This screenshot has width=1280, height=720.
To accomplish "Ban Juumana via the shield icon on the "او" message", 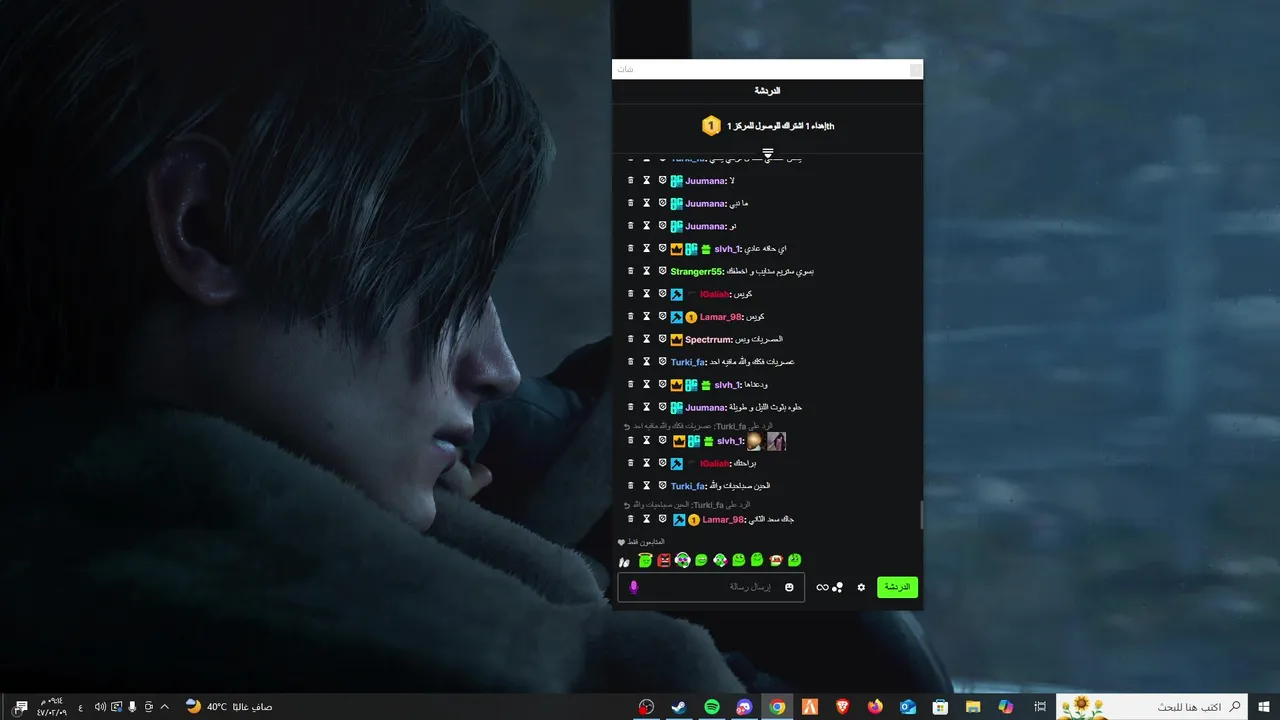I will [662, 226].
